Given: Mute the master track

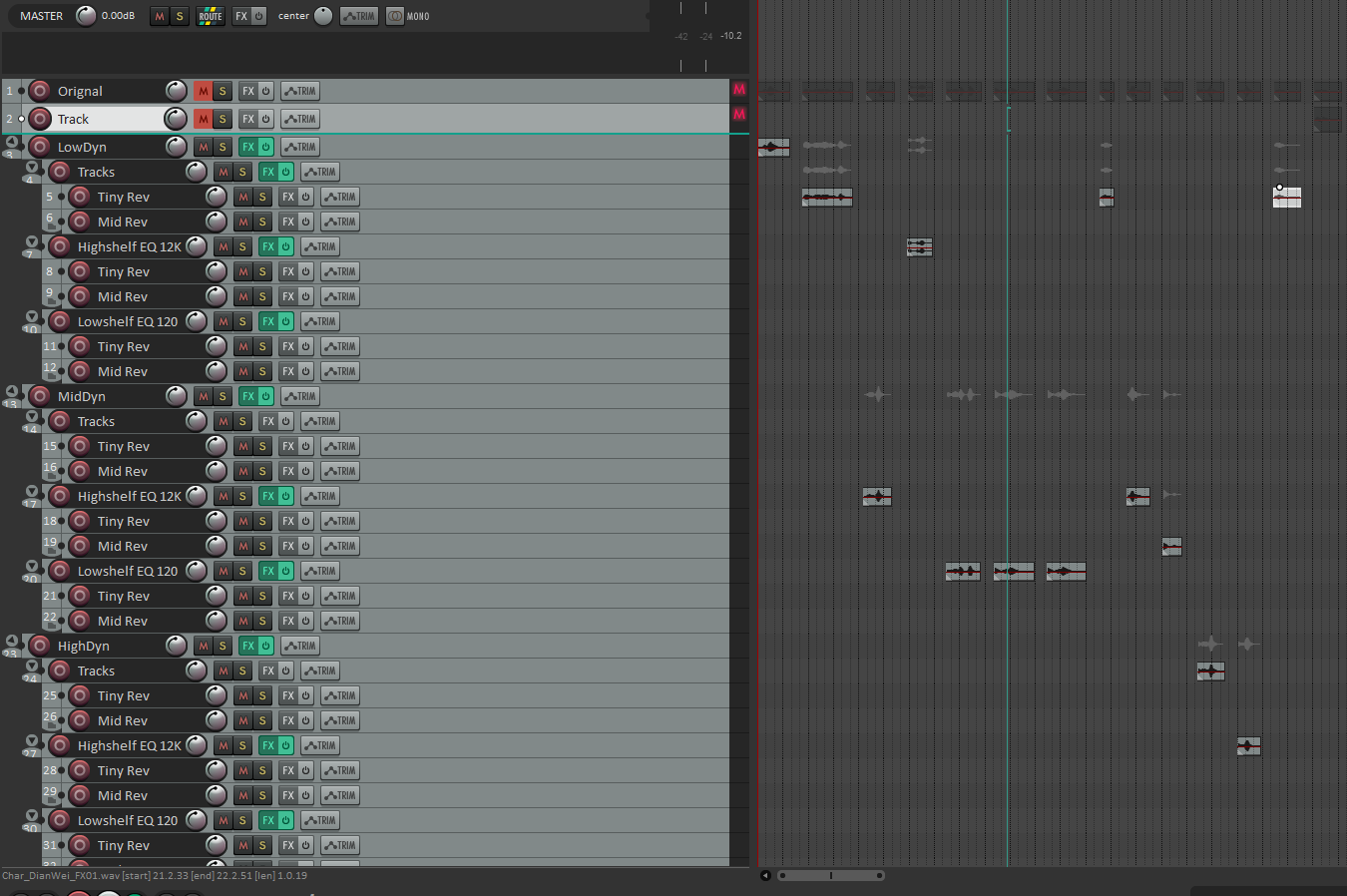Looking at the screenshot, I should pos(160,16).
